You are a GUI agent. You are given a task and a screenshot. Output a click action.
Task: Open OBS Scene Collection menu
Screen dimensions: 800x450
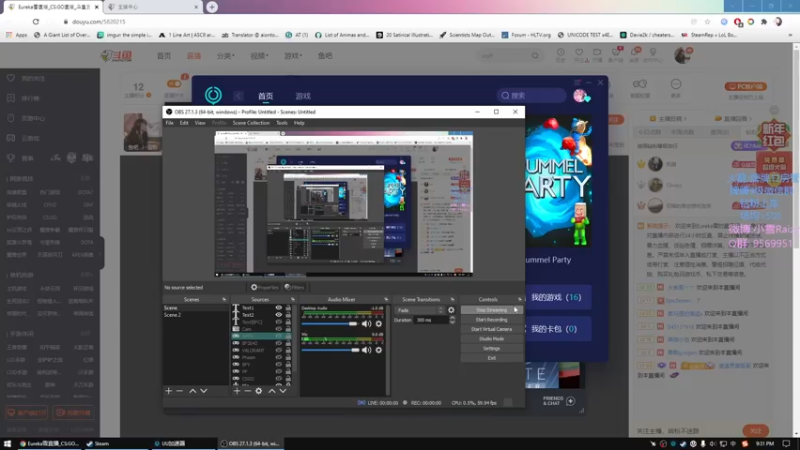tap(251, 123)
